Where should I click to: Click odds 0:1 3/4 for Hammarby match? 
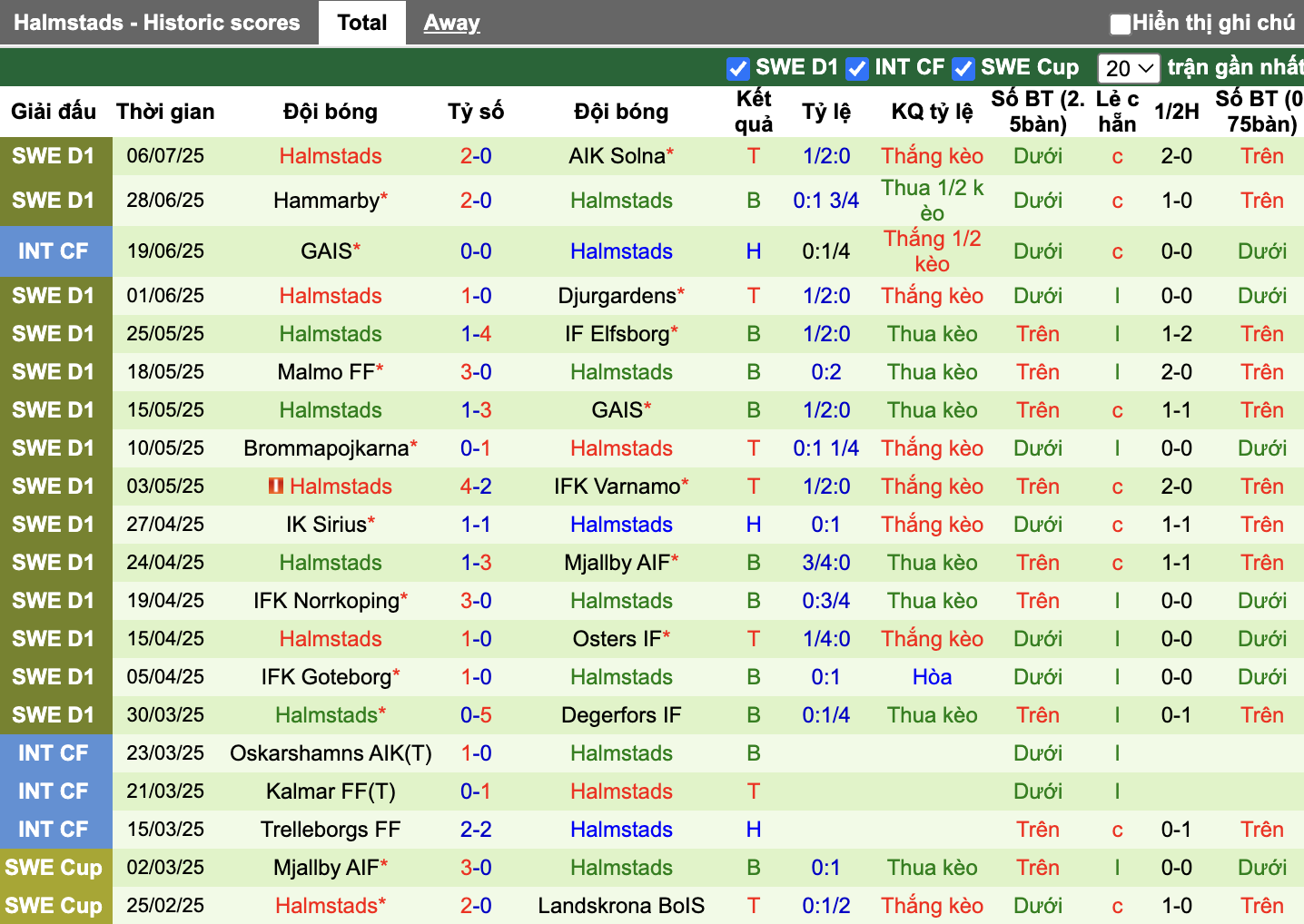coord(826,201)
